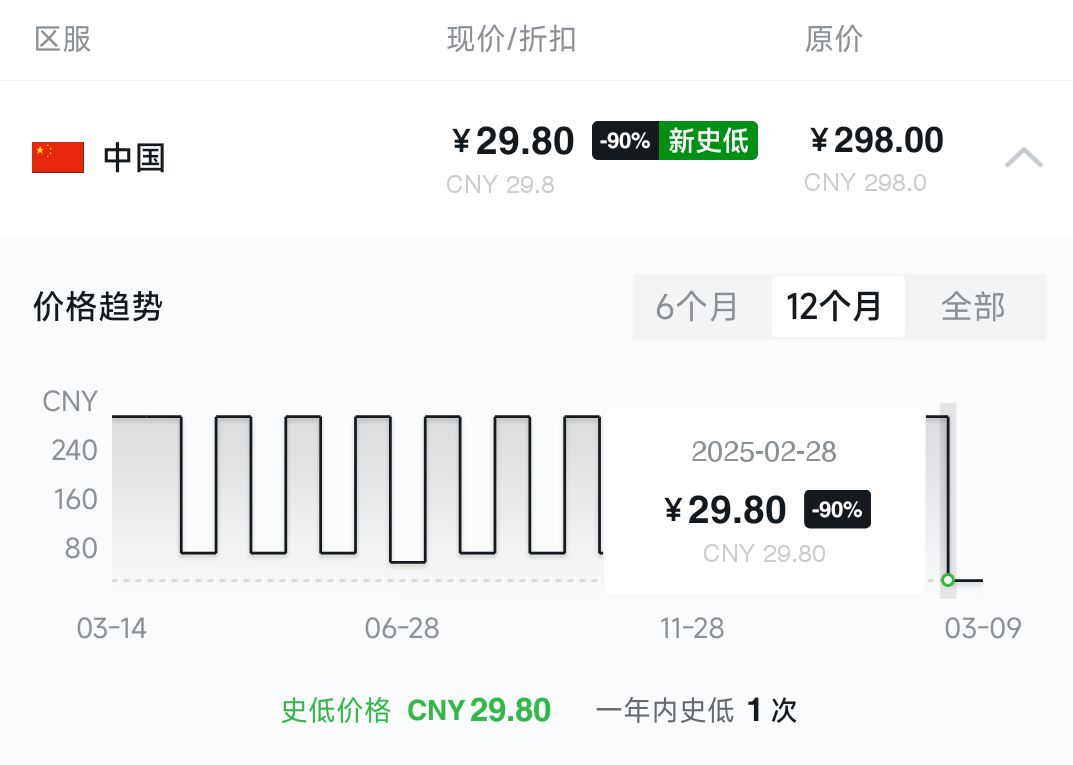Click the China flag icon
Image resolution: width=1073 pixels, height=765 pixels.
tap(58, 157)
